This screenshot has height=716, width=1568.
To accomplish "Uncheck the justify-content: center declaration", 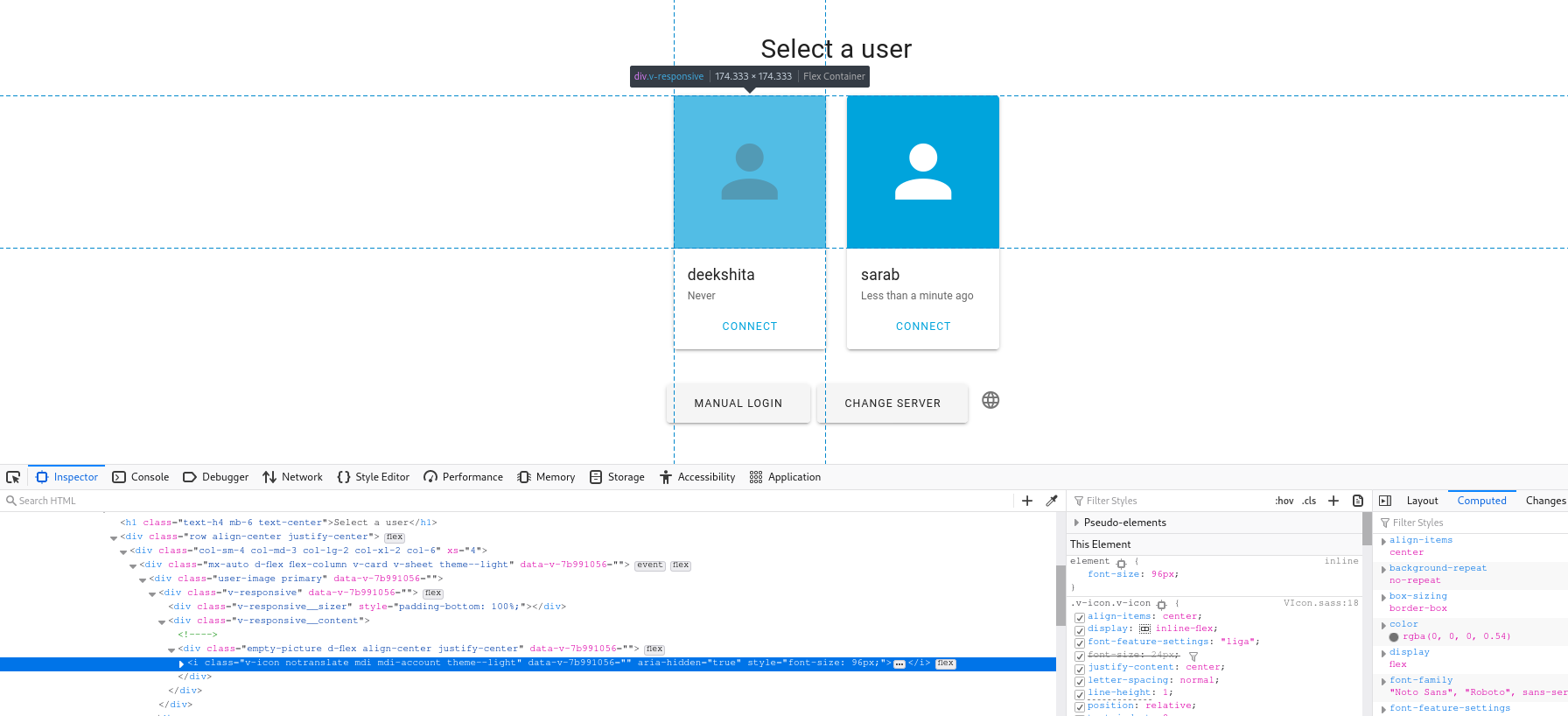I will click(1080, 669).
